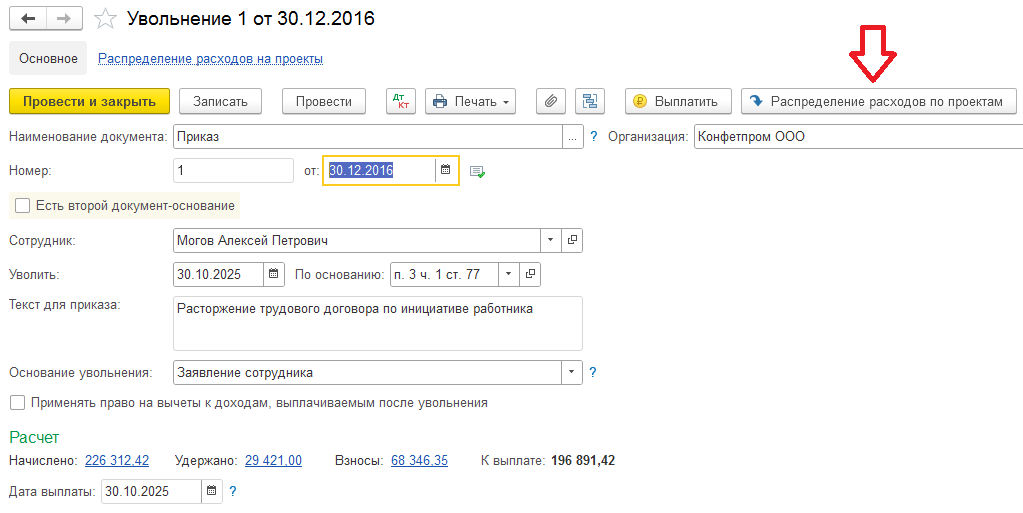Viewport: 1023px width, 513px height.
Task: Click the back navigation arrow
Action: tap(28, 19)
